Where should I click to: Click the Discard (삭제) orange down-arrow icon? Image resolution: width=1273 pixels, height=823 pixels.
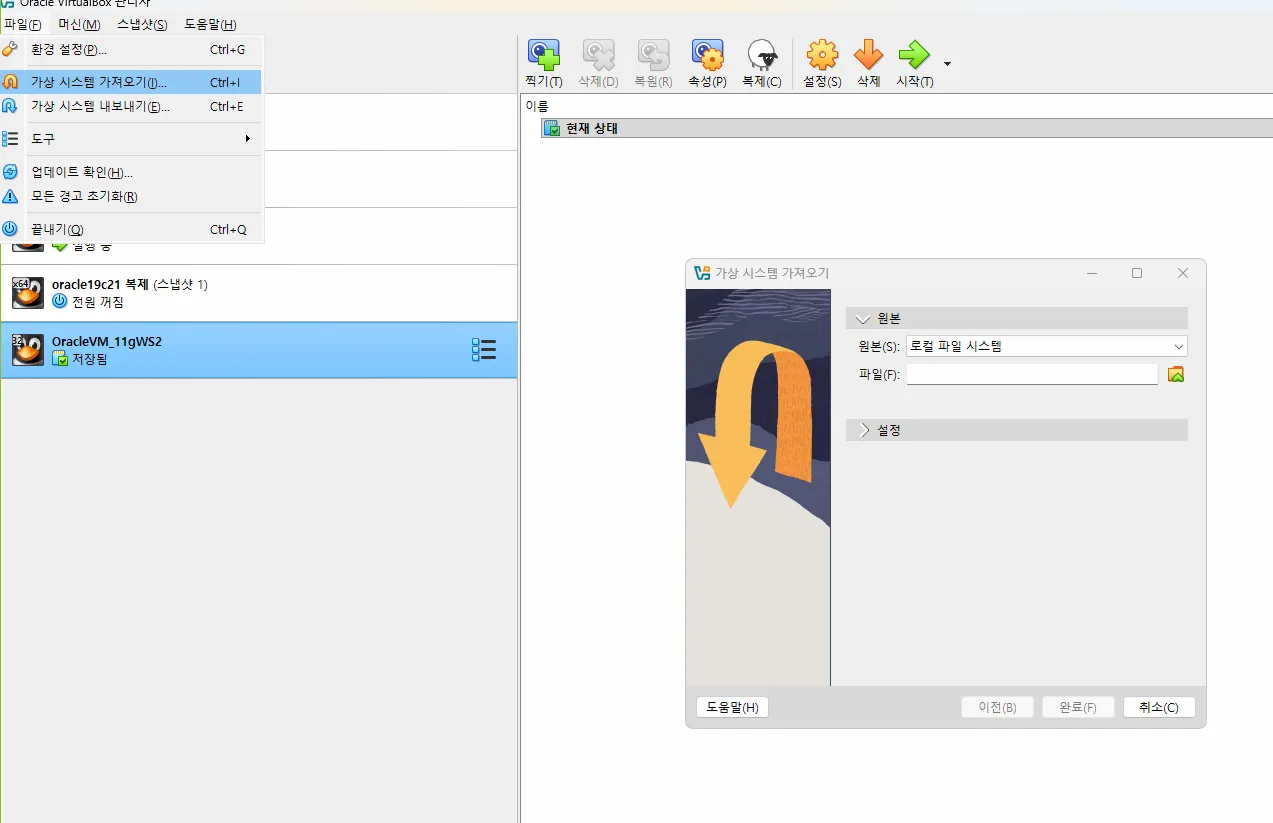[868, 55]
